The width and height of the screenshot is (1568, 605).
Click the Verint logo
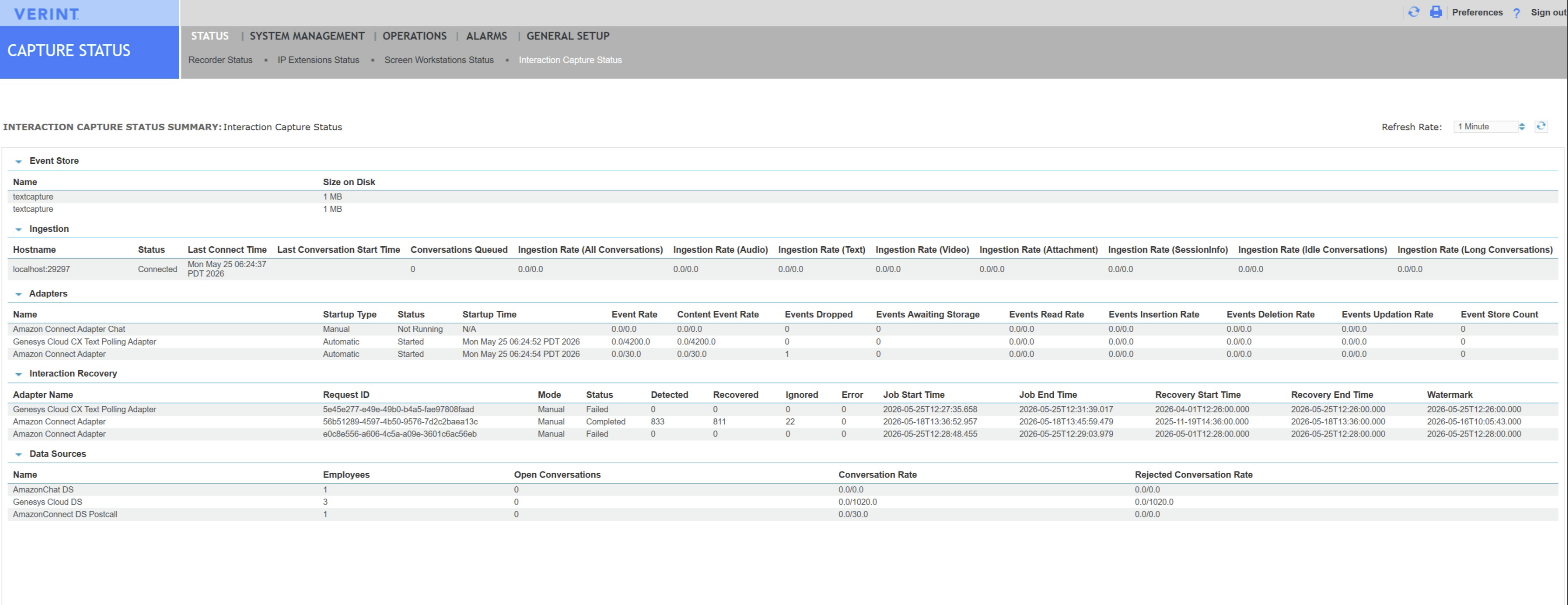[x=46, y=13]
